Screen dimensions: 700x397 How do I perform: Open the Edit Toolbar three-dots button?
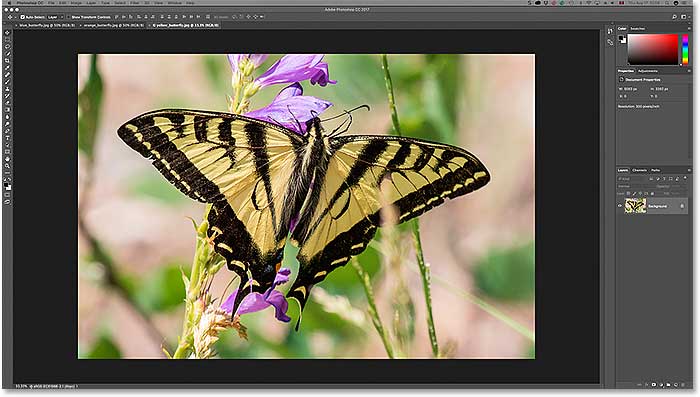pyautogui.click(x=7, y=172)
